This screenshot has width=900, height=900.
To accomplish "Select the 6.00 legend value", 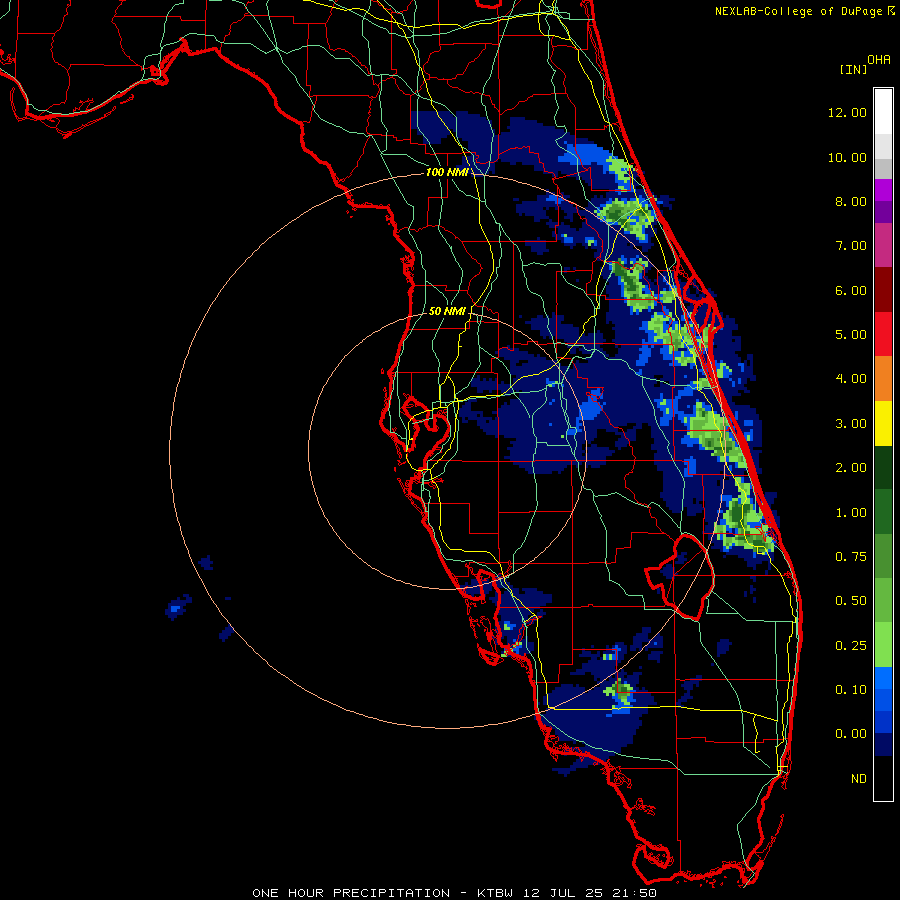I will point(851,290).
